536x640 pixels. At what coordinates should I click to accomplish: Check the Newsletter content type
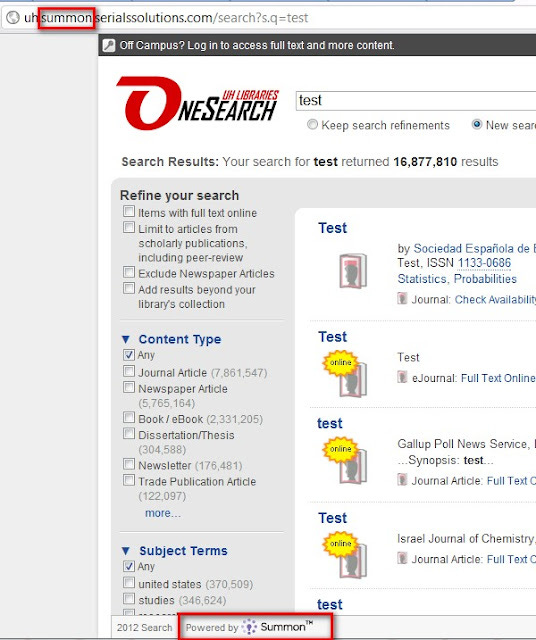[129, 464]
